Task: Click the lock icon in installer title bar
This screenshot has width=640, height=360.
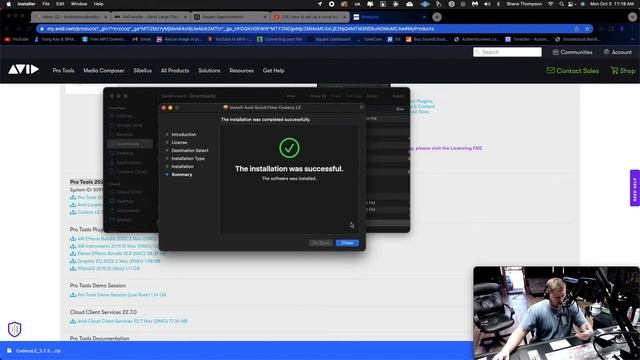Action: pos(361,107)
